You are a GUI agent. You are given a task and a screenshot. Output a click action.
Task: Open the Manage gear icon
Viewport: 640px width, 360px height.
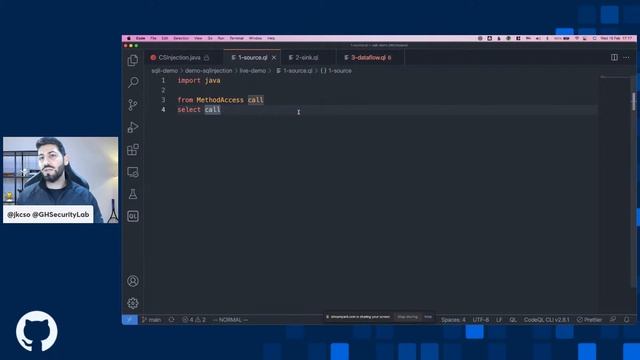pos(133,303)
